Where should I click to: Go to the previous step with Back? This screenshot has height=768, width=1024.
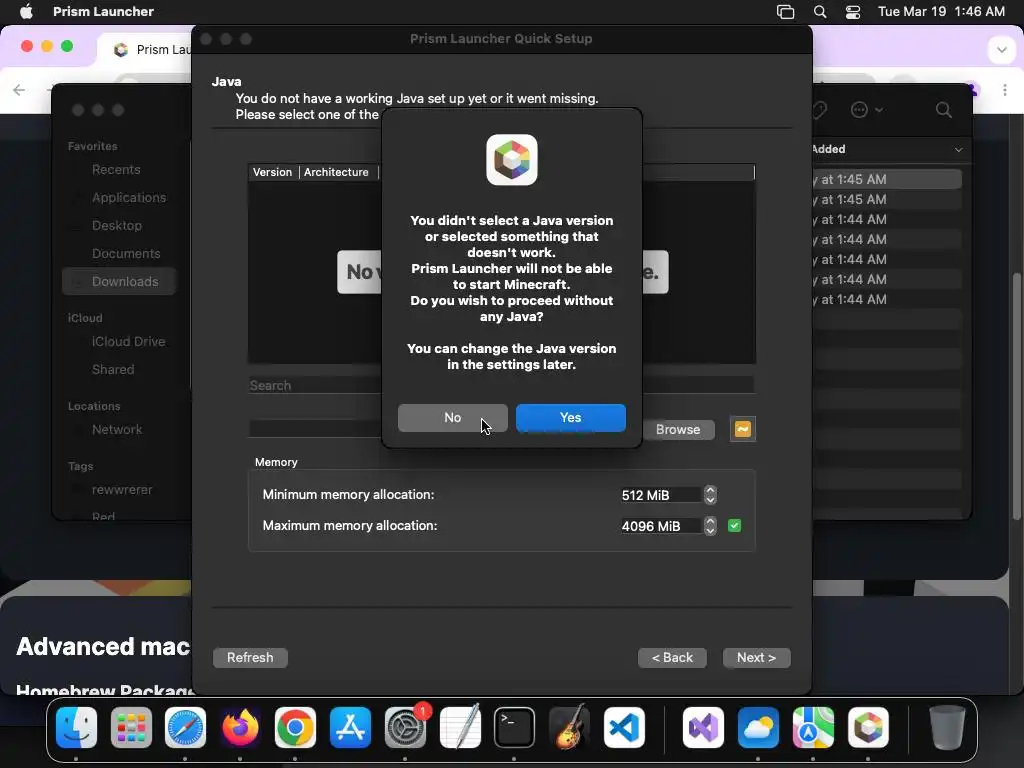tap(672, 657)
